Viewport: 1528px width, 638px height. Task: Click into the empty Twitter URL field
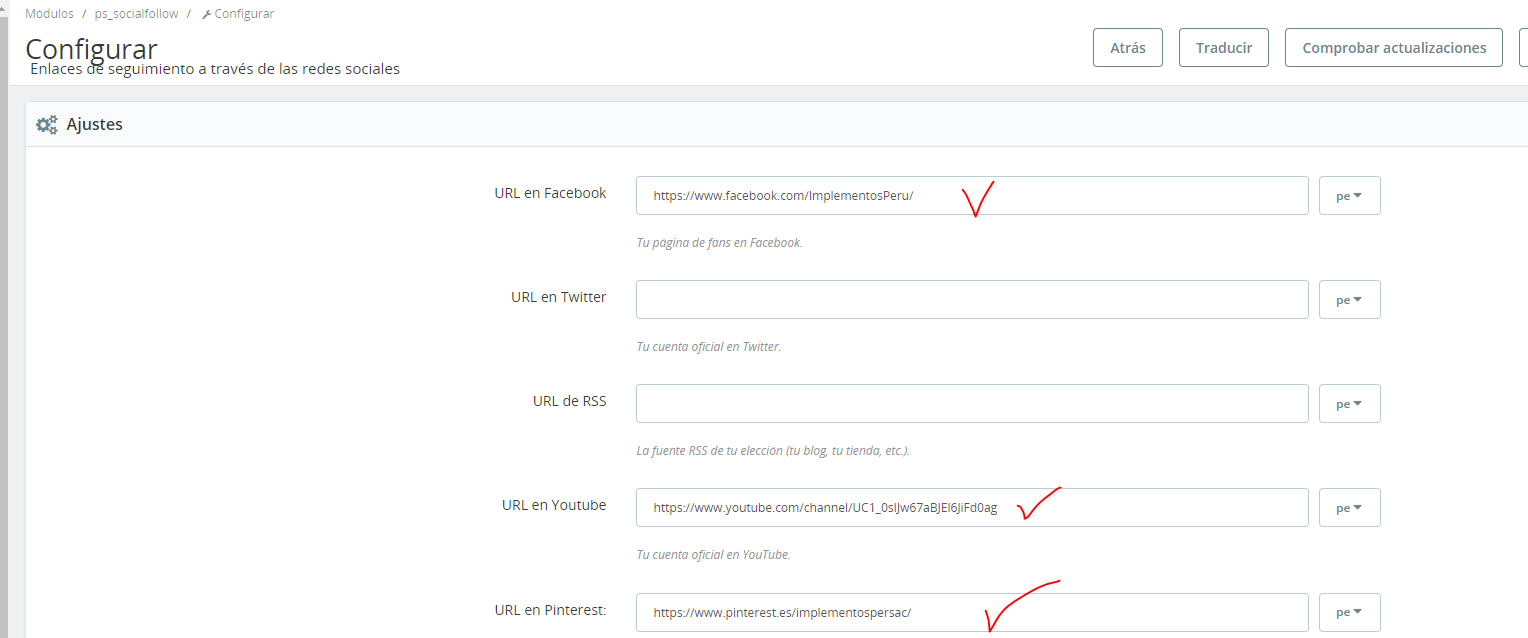coord(972,300)
